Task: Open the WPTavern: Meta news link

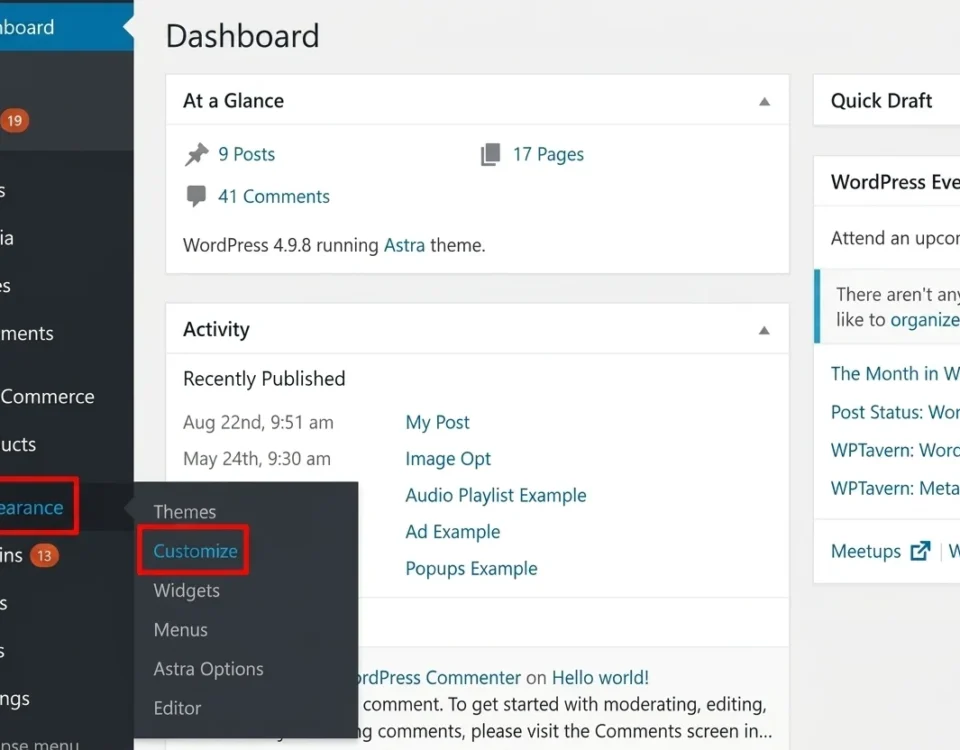Action: pyautogui.click(x=894, y=488)
